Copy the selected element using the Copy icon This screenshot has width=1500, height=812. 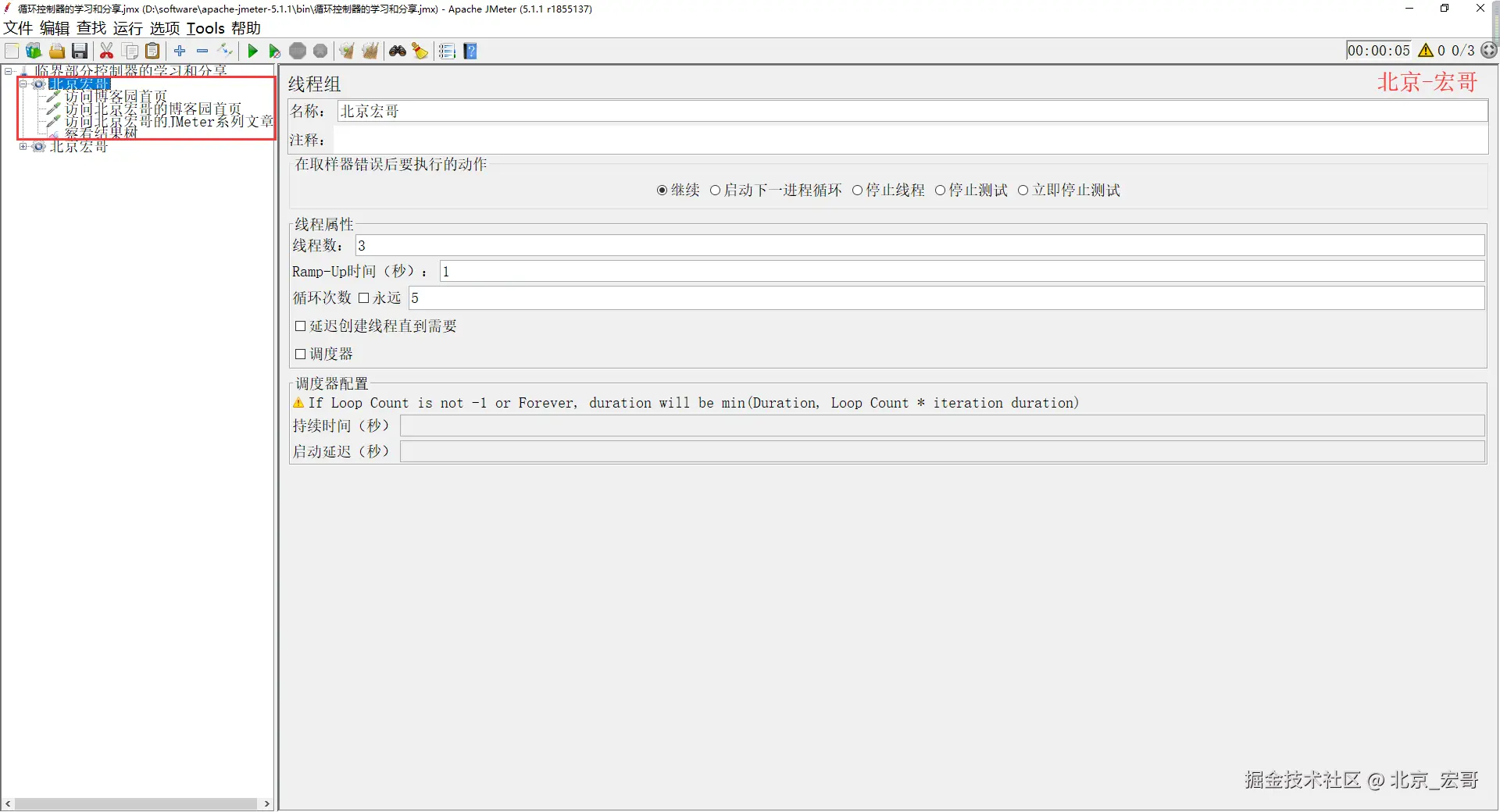[x=130, y=51]
